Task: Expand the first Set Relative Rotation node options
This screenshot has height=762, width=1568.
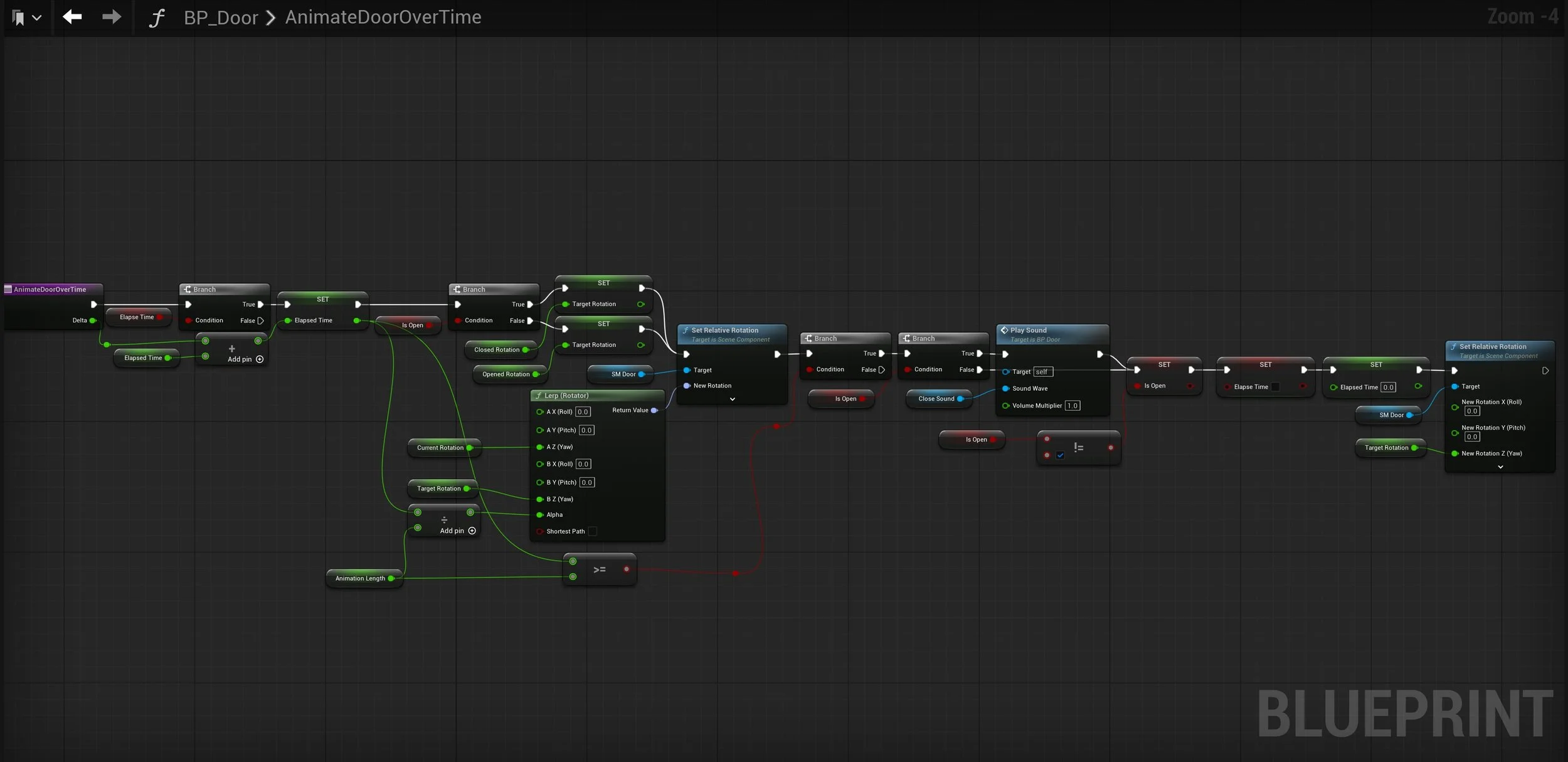Action: [x=732, y=400]
